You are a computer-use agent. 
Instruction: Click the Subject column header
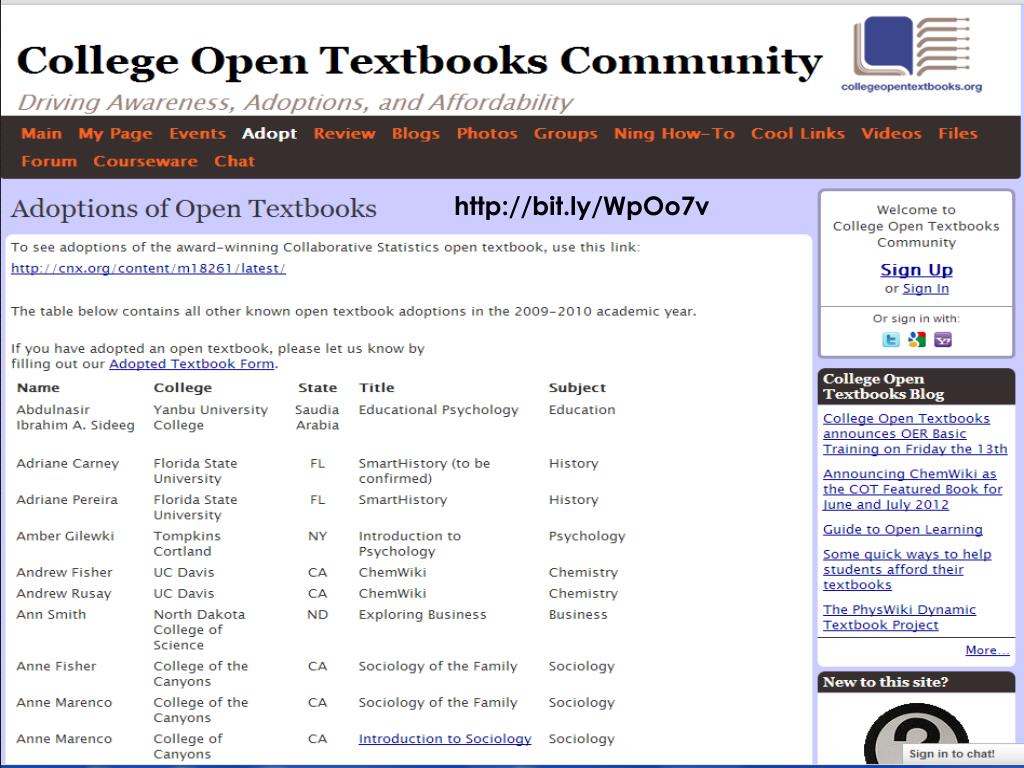[577, 388]
